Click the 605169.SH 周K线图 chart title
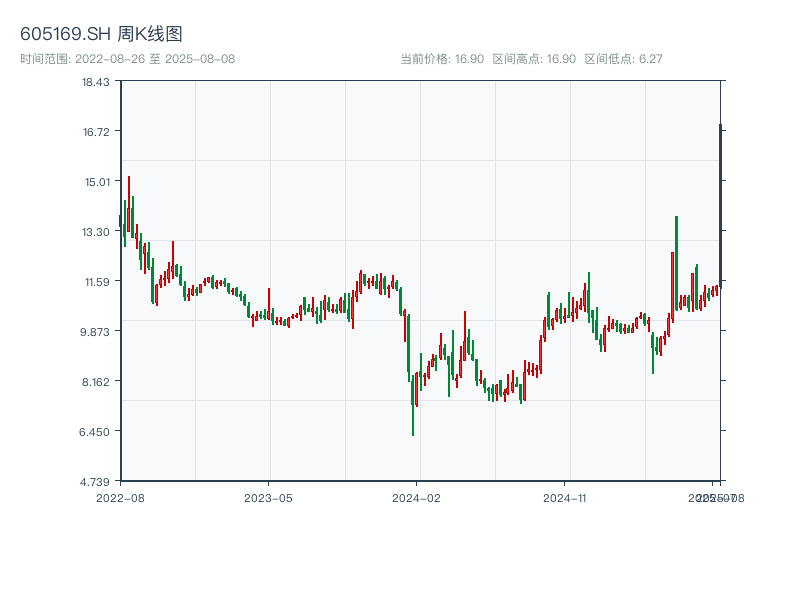This screenshot has width=800, height=600. [x=101, y=35]
